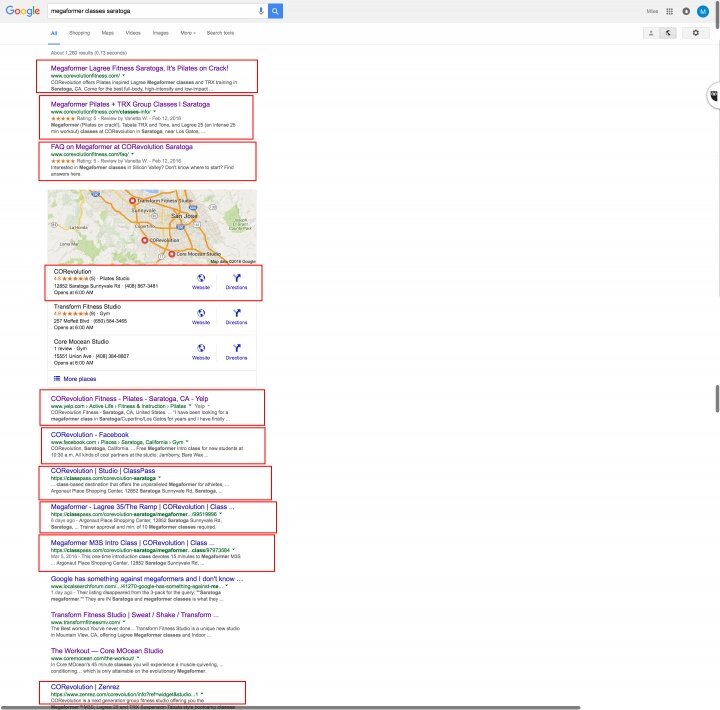
Task: Open arrow menu beside localsearchforum.com URL
Action: click(226, 586)
